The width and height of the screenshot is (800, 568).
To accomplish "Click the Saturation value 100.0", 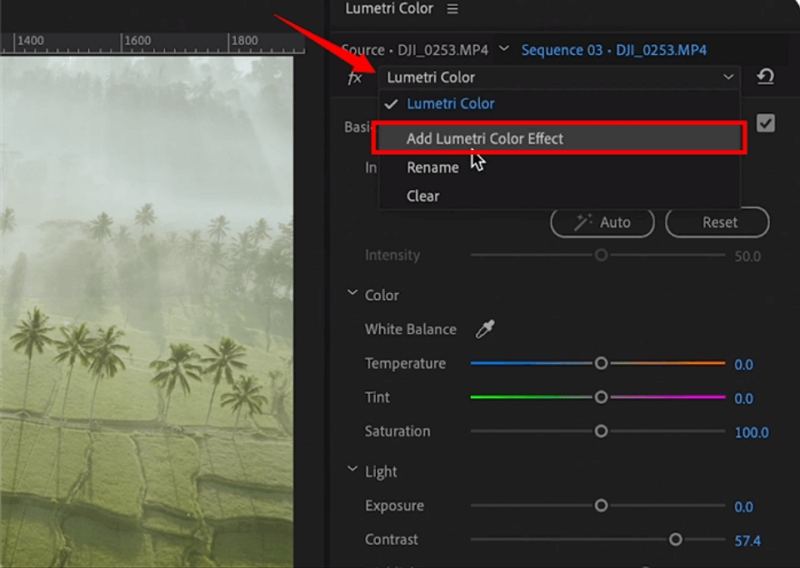I will click(752, 433).
